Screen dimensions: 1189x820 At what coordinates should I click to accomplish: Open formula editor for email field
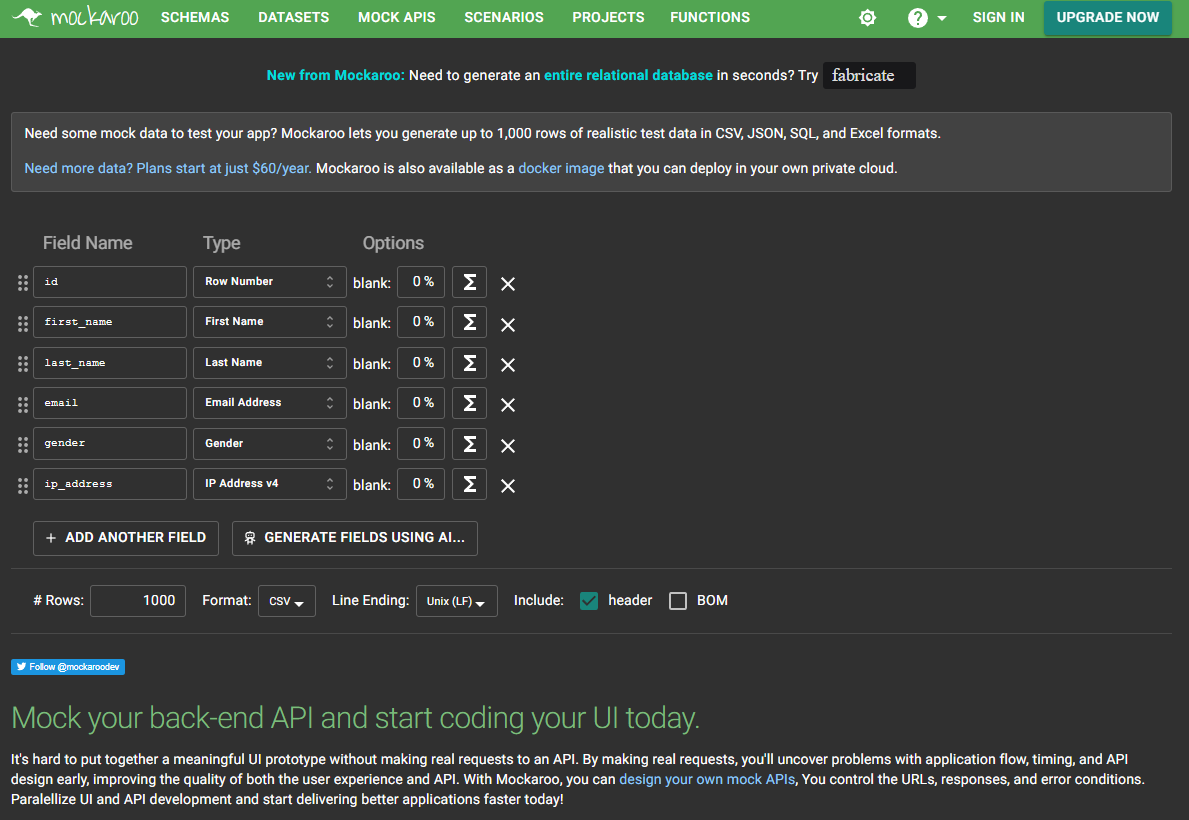tap(469, 403)
